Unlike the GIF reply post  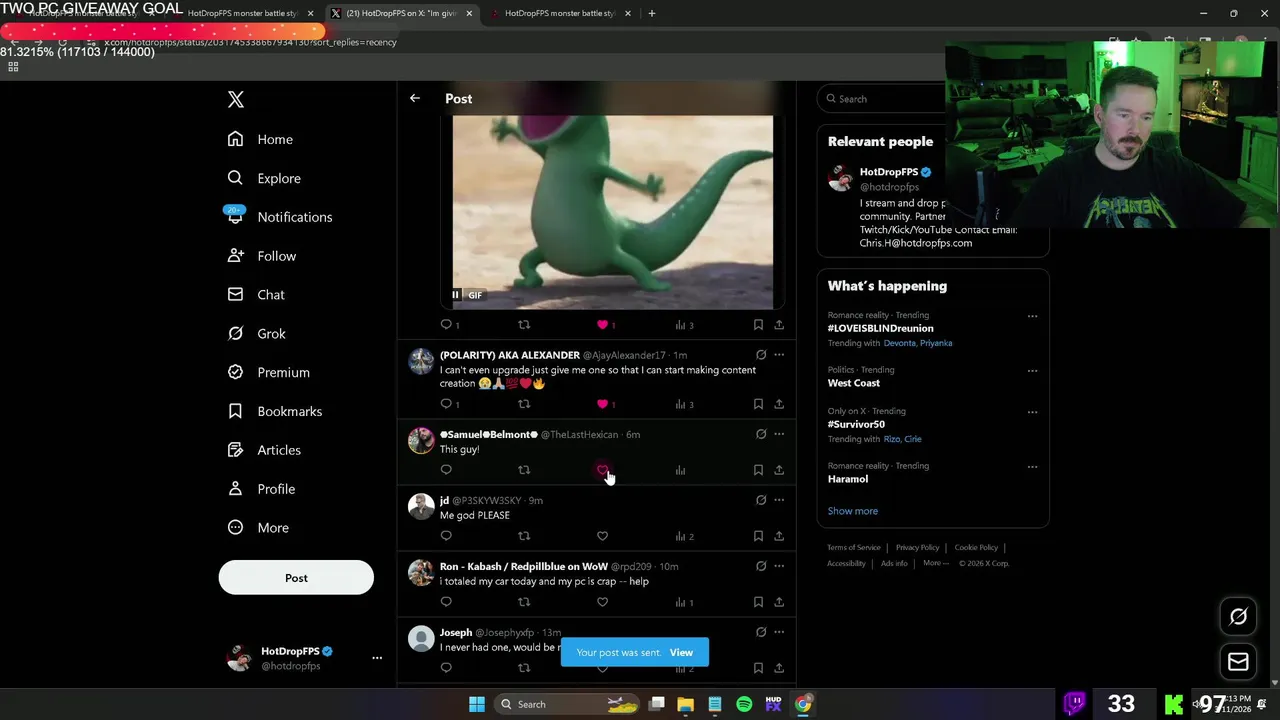point(602,325)
